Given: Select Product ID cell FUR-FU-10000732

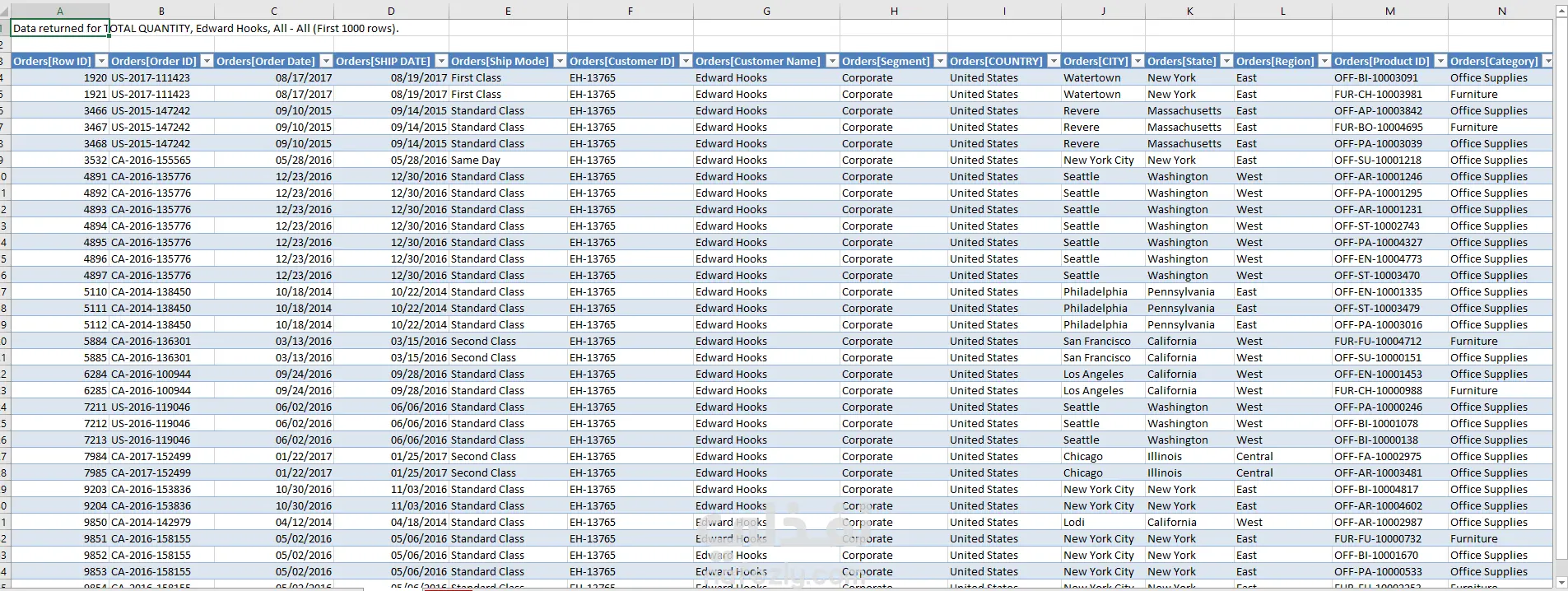Looking at the screenshot, I should [1390, 538].
